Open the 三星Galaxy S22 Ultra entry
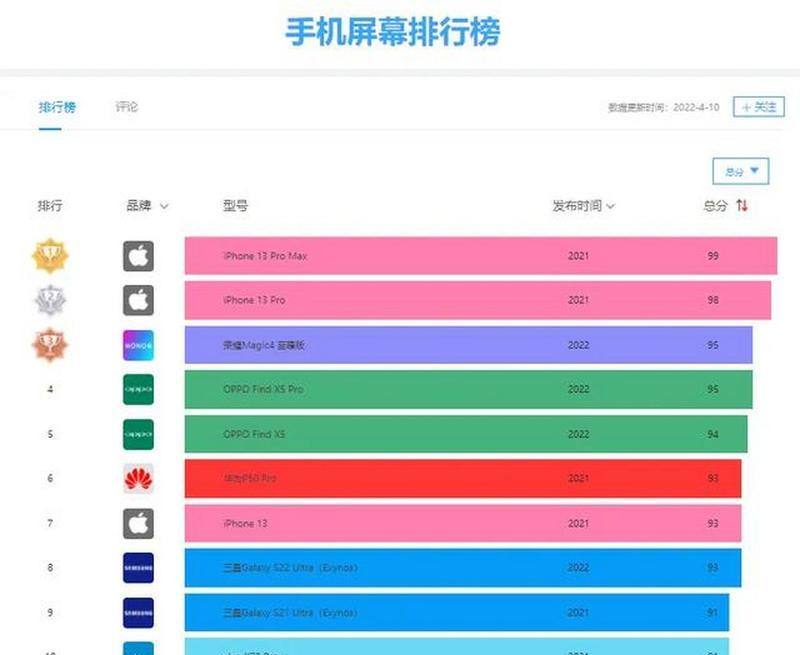Image resolution: width=800 pixels, height=655 pixels. pos(463,568)
